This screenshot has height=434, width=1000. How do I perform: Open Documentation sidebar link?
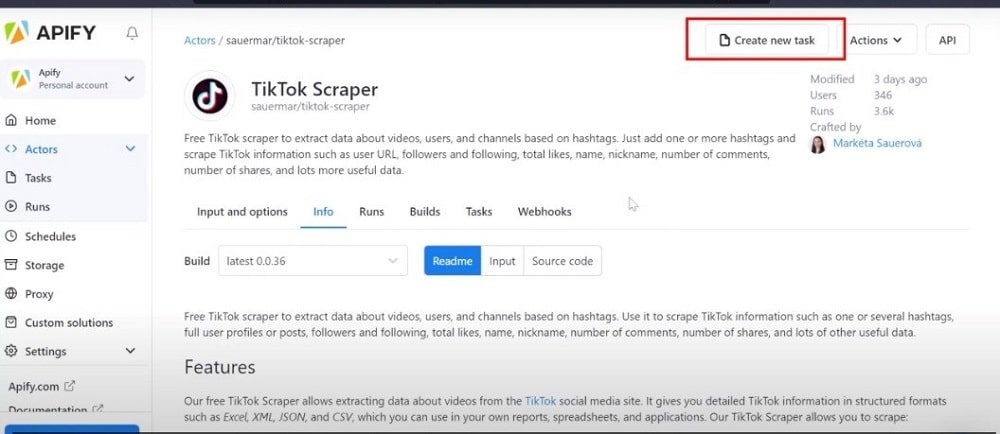48,410
